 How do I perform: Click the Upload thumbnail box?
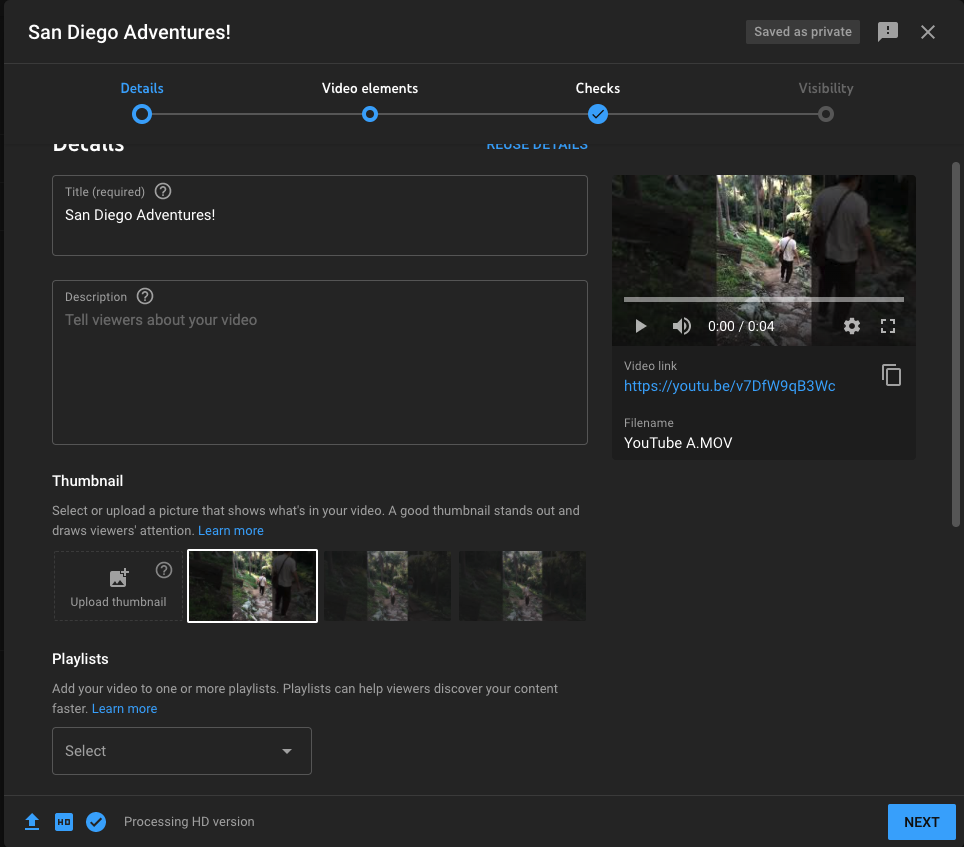tap(118, 586)
